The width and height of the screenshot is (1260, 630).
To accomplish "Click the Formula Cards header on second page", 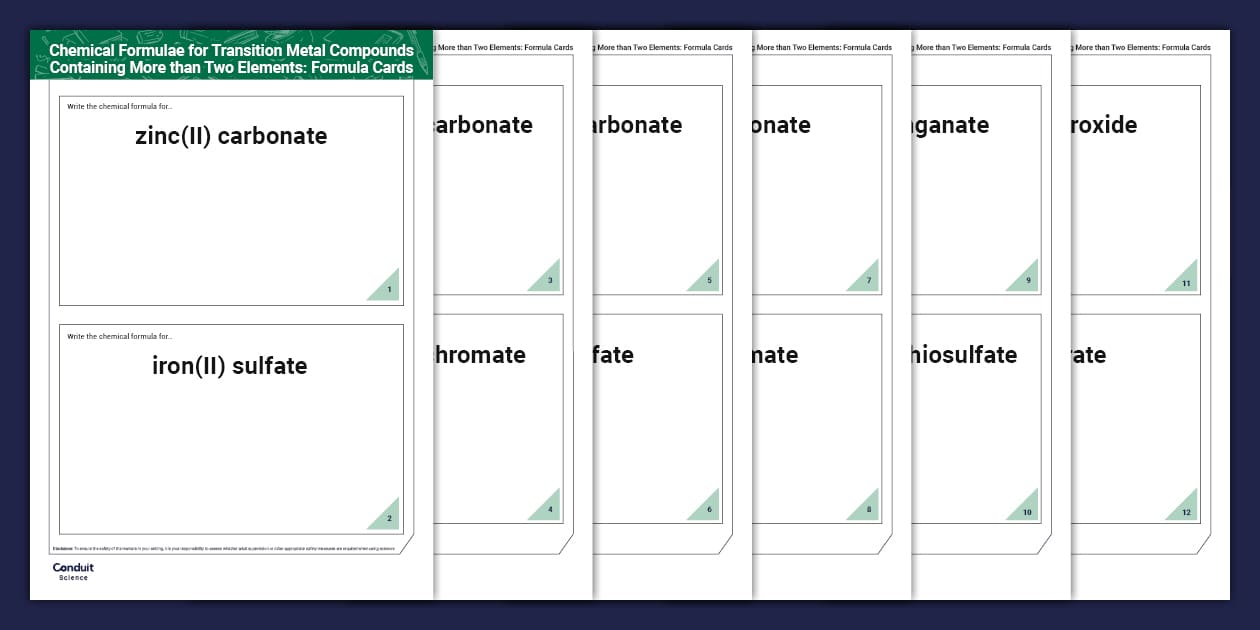I will [x=498, y=47].
